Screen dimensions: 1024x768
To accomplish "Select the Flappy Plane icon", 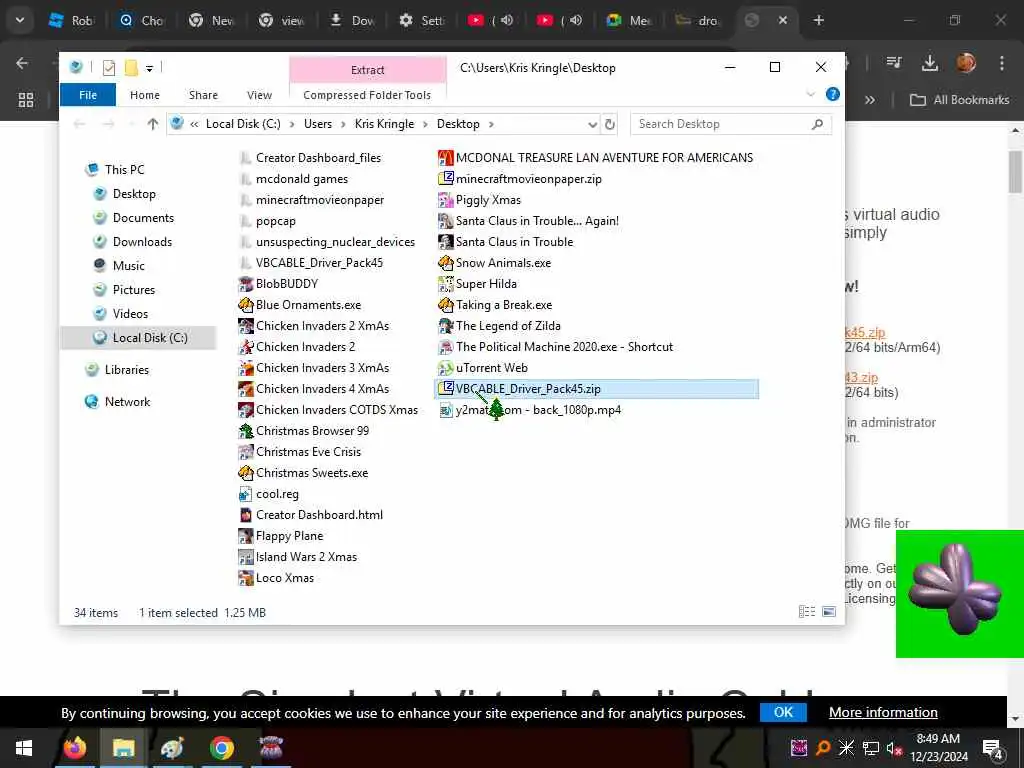I will [x=246, y=536].
